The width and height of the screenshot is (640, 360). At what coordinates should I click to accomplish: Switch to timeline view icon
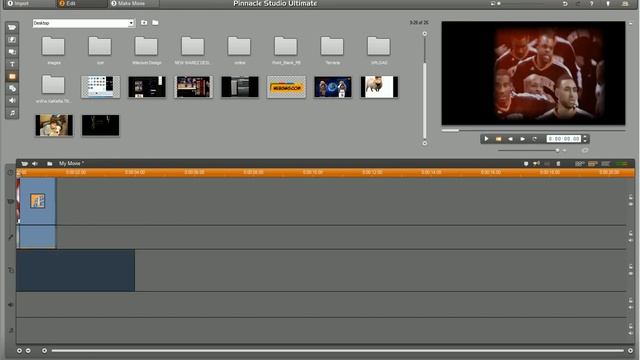click(x=593, y=164)
